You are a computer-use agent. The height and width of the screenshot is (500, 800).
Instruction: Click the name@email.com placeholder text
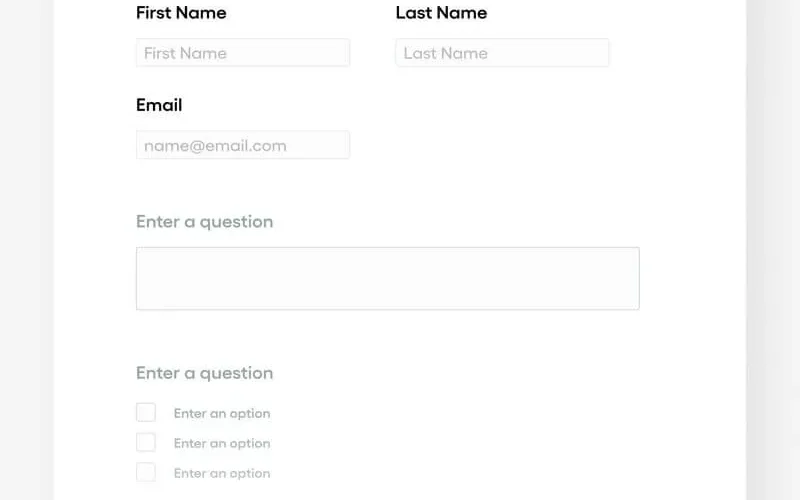tap(215, 146)
